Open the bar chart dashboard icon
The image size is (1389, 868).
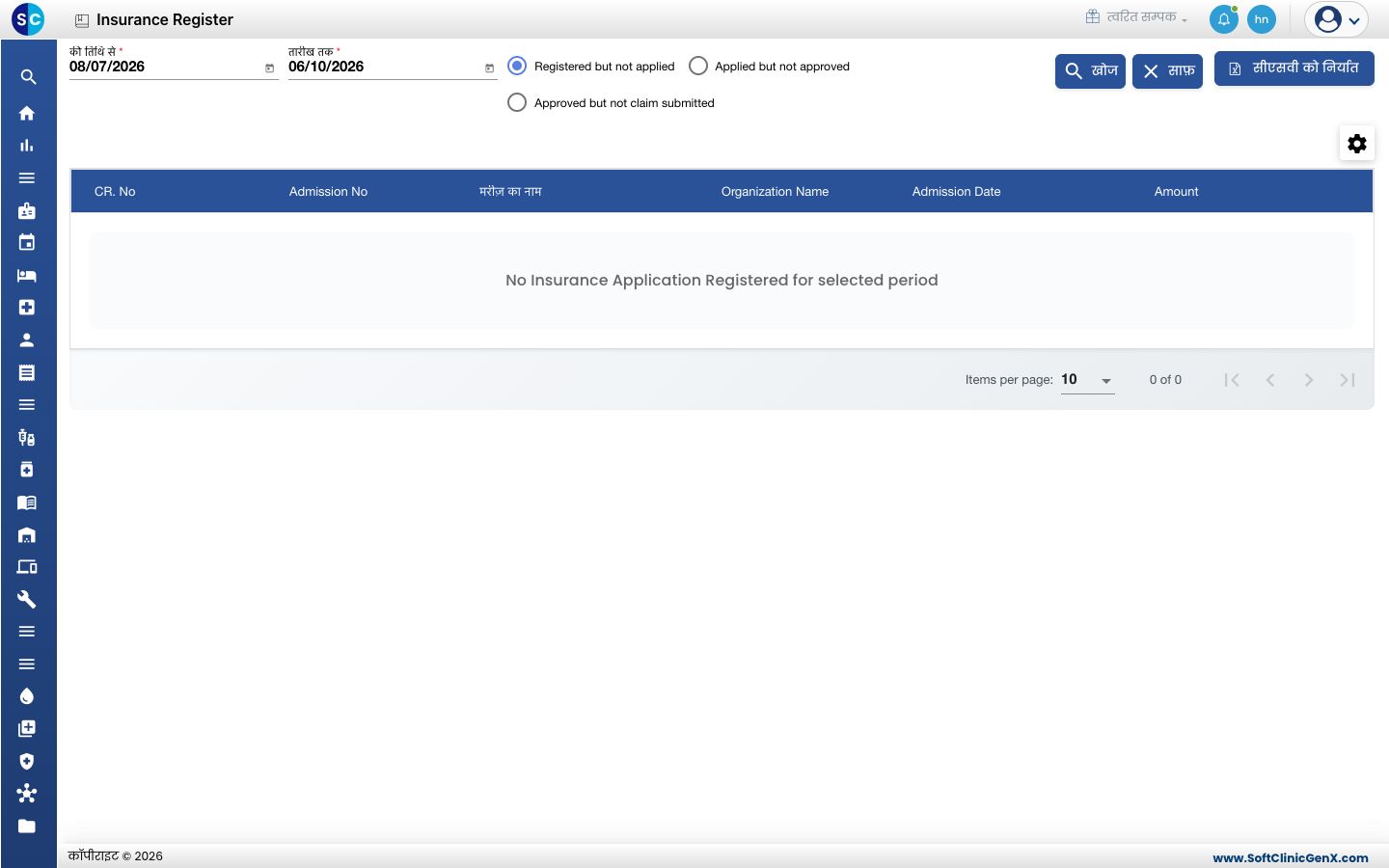[27, 146]
